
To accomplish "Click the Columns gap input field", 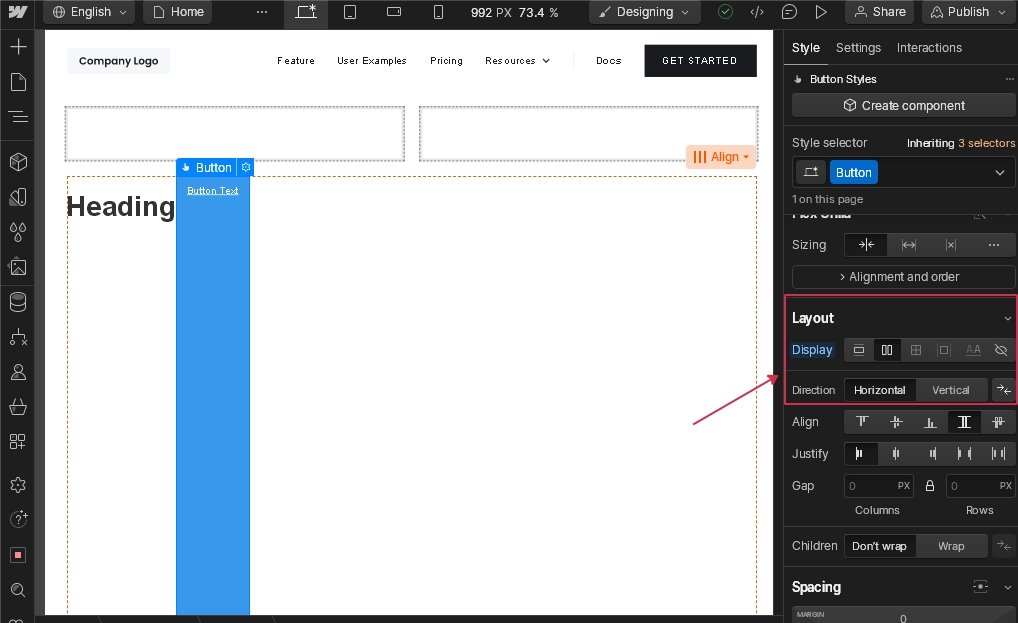I will click(x=868, y=486).
